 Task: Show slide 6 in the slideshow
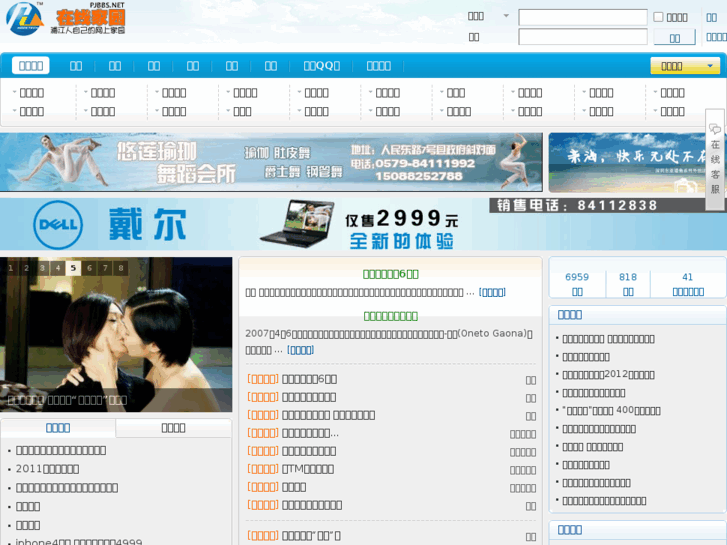coord(89,268)
